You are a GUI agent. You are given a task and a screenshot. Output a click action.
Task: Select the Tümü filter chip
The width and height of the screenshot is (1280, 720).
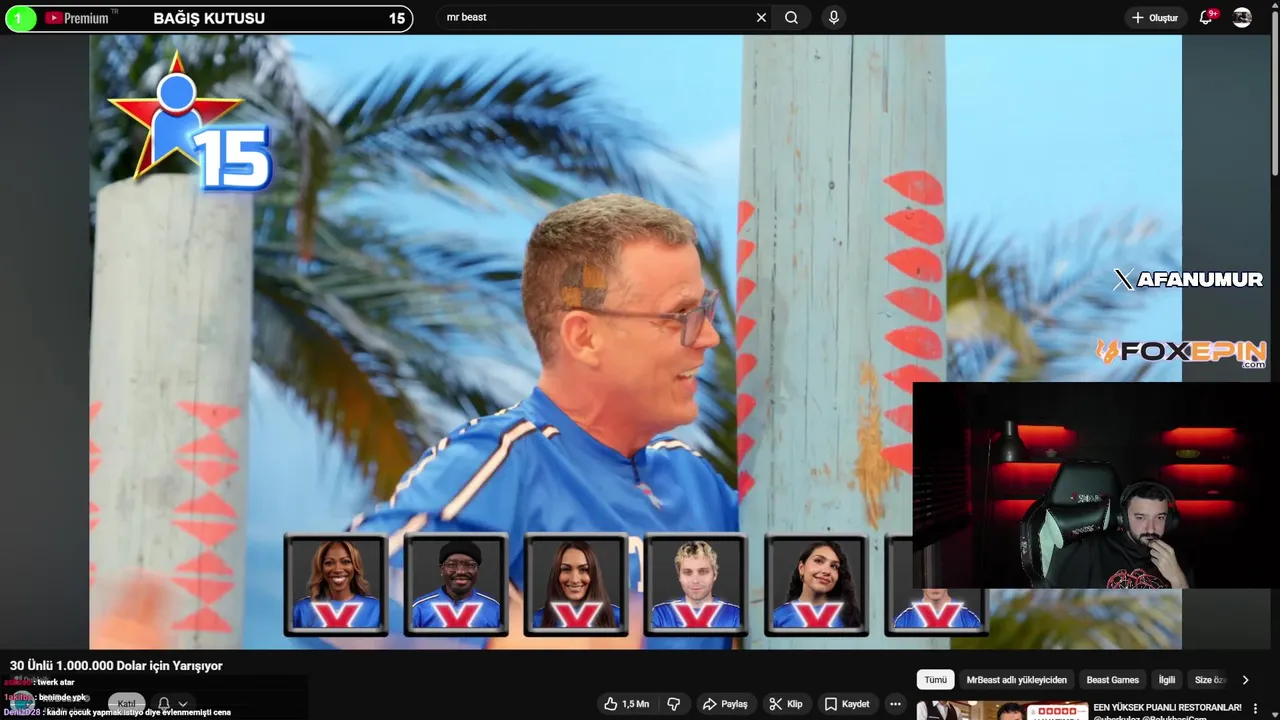[x=935, y=680]
